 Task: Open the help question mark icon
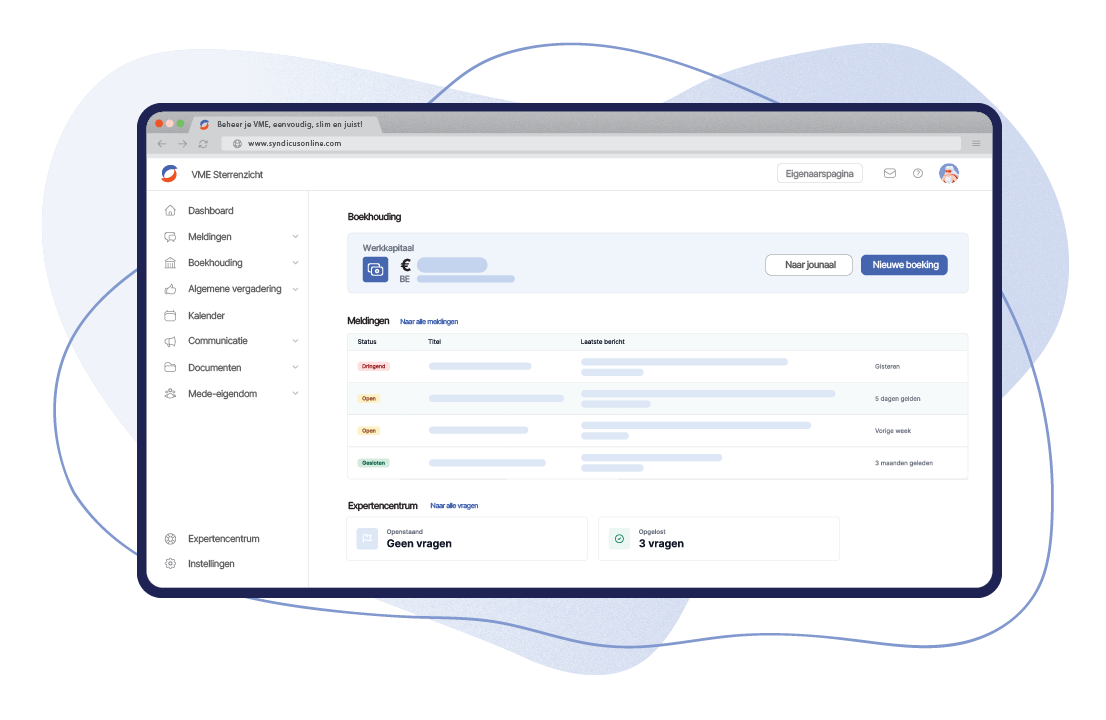coord(917,173)
